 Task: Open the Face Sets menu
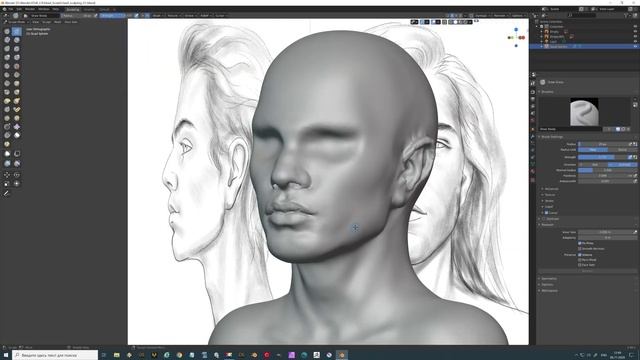pos(71,22)
